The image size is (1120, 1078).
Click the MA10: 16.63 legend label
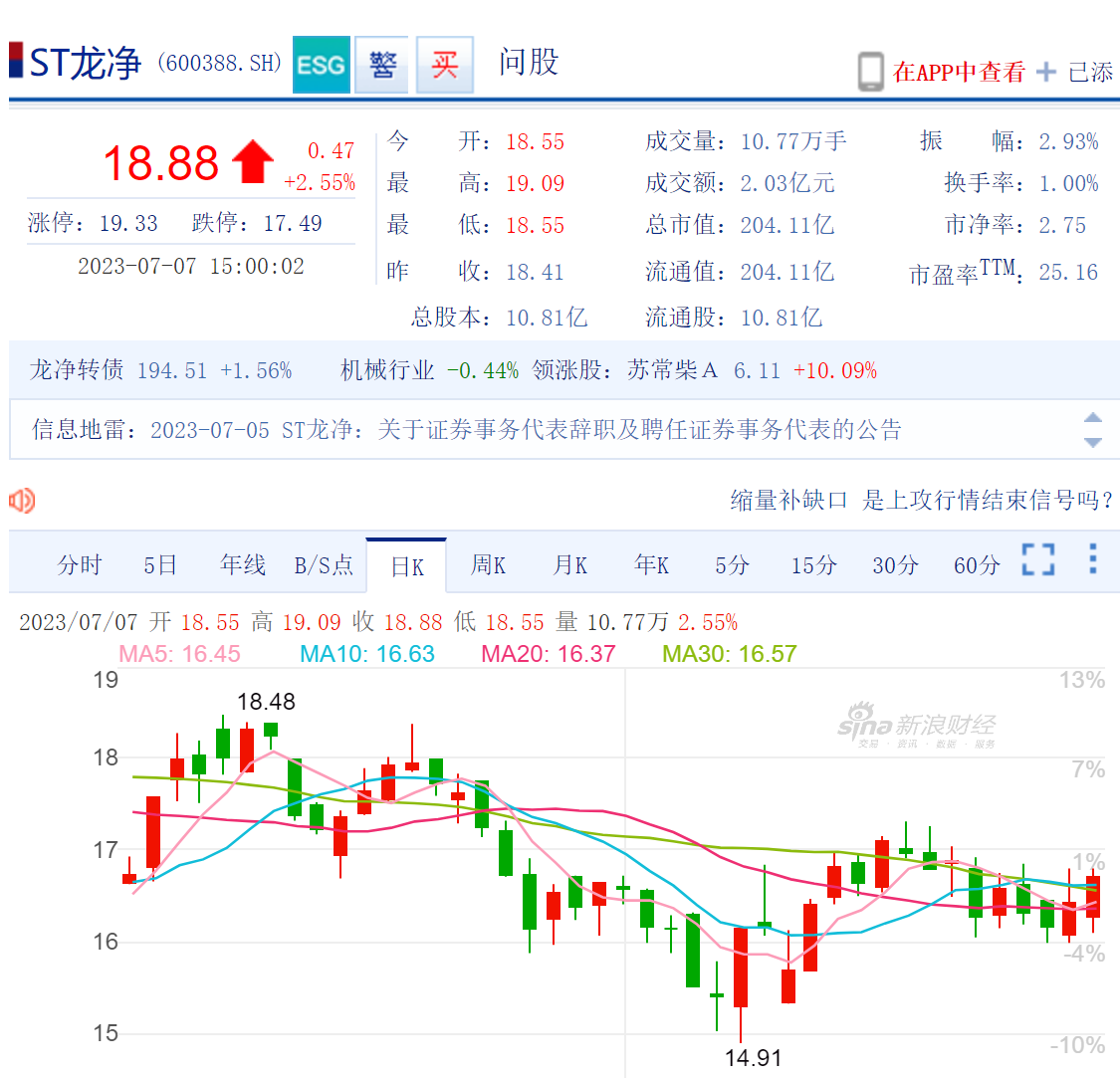[x=367, y=654]
